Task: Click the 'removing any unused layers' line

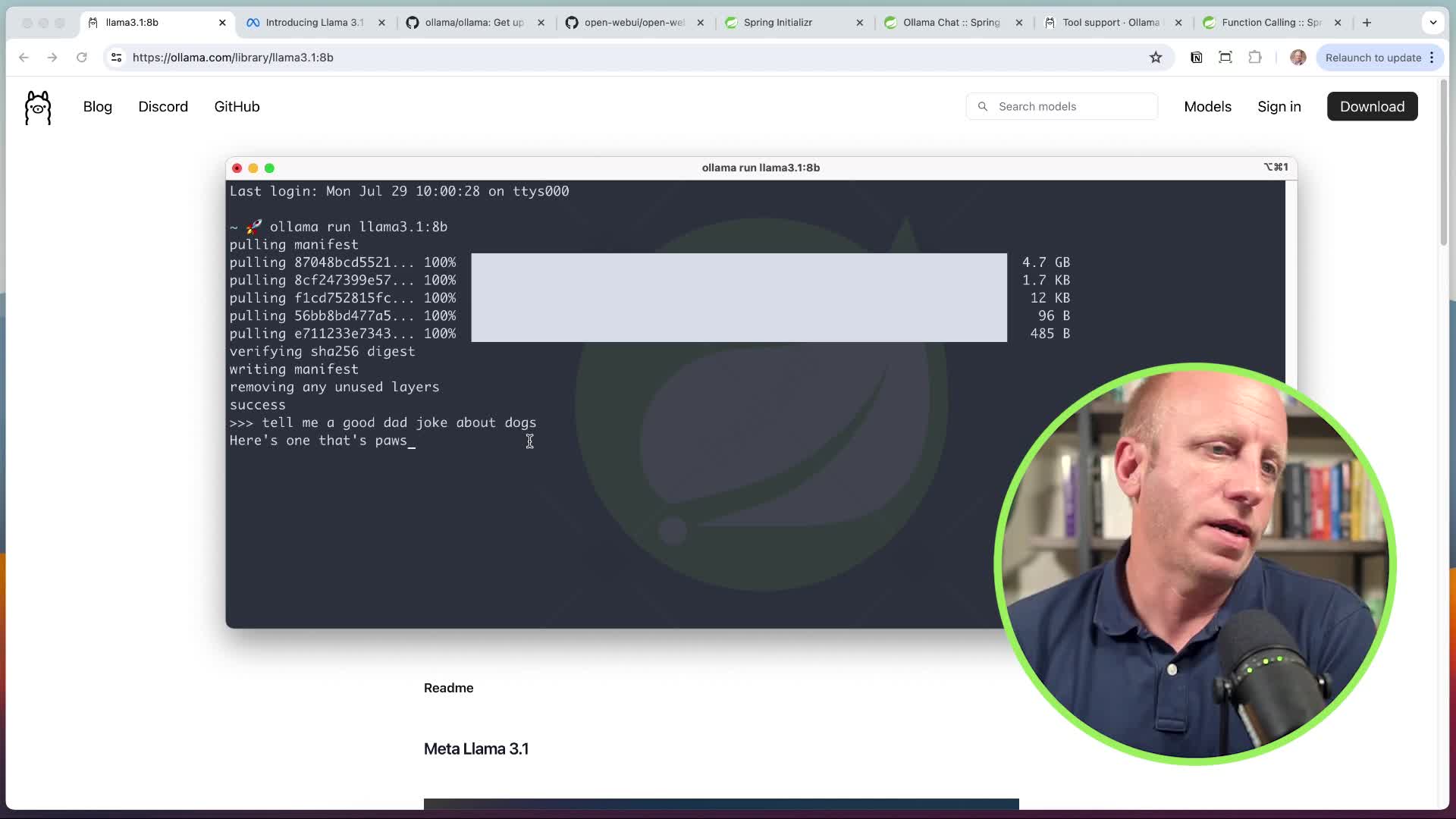Action: pyautogui.click(x=334, y=388)
